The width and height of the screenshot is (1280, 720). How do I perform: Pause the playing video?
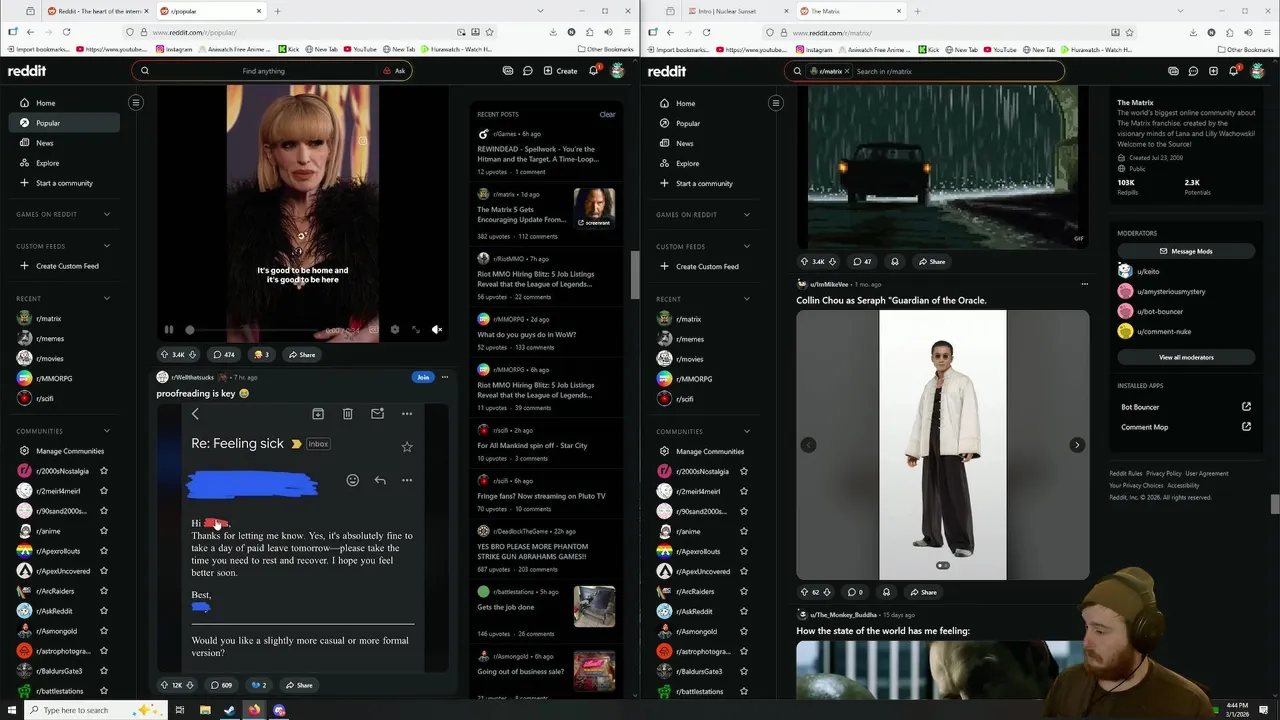[x=169, y=329]
